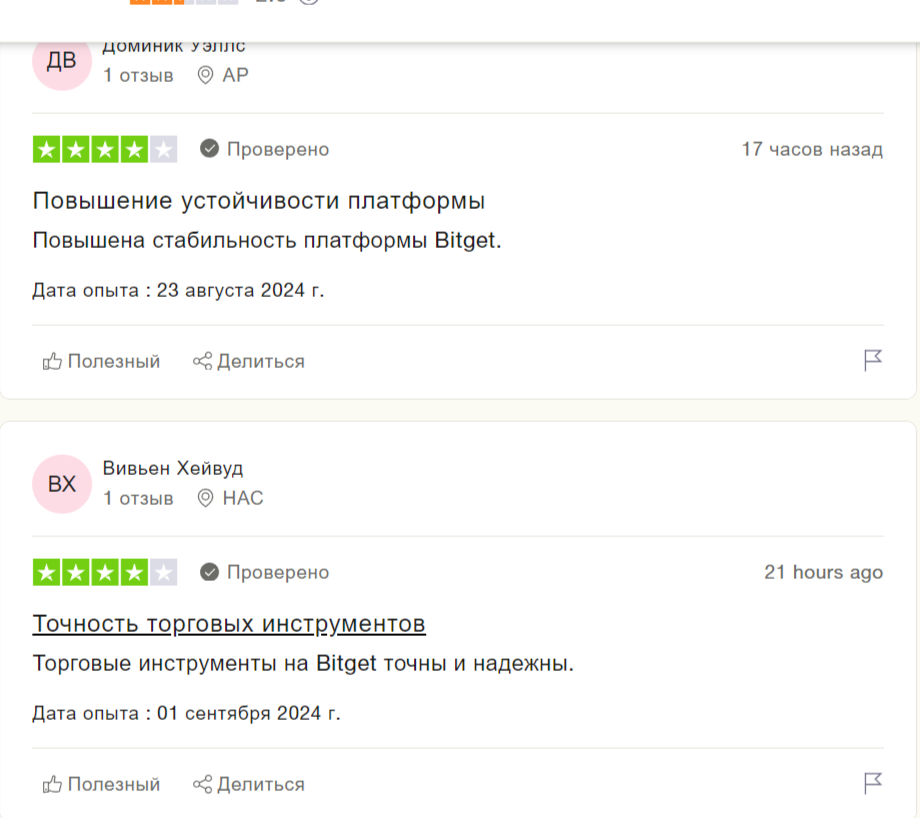Click thumbs-up icon on Вивьен Хейвуд's review
Viewport: 920px width, 818px height.
pos(52,785)
